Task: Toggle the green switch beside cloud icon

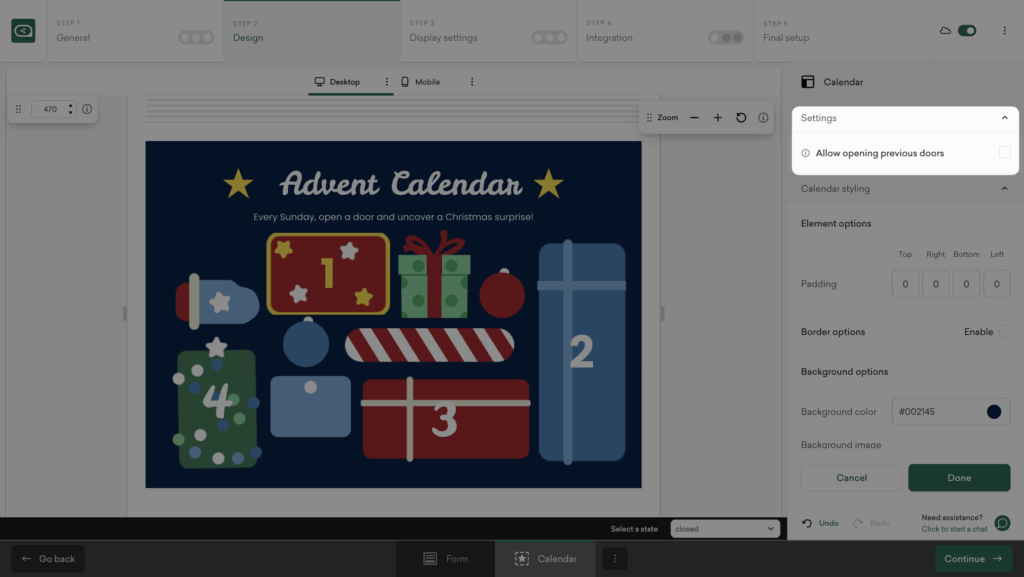Action: (x=966, y=31)
